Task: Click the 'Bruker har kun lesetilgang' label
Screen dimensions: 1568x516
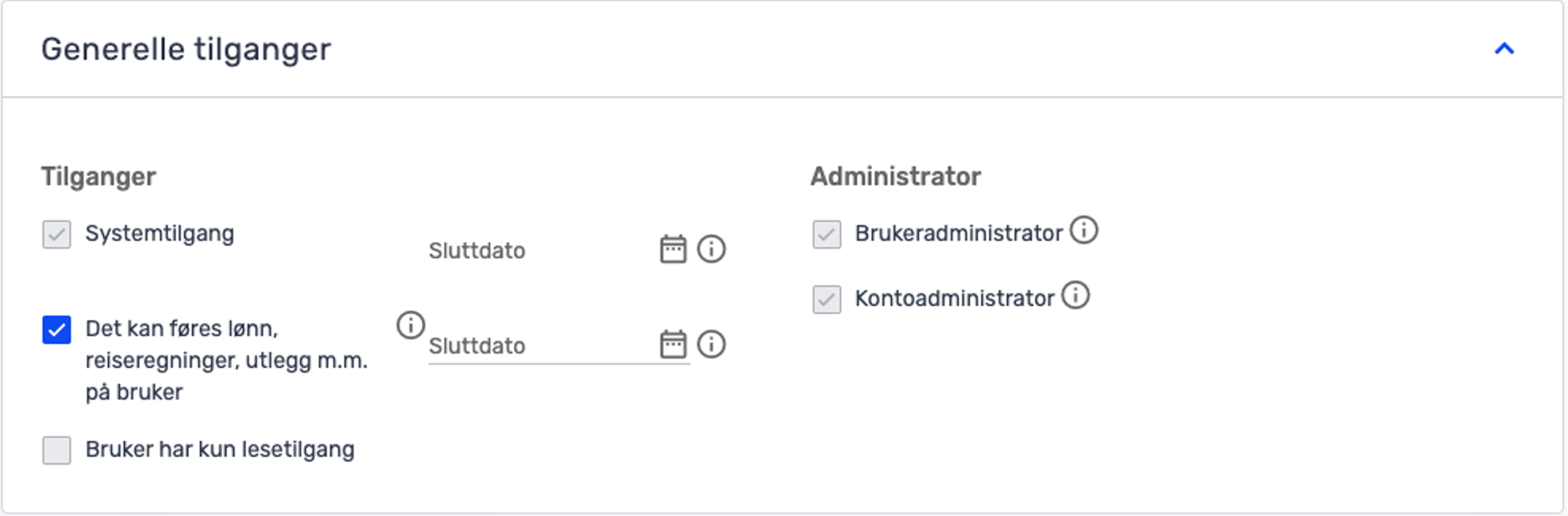Action: pos(220,450)
